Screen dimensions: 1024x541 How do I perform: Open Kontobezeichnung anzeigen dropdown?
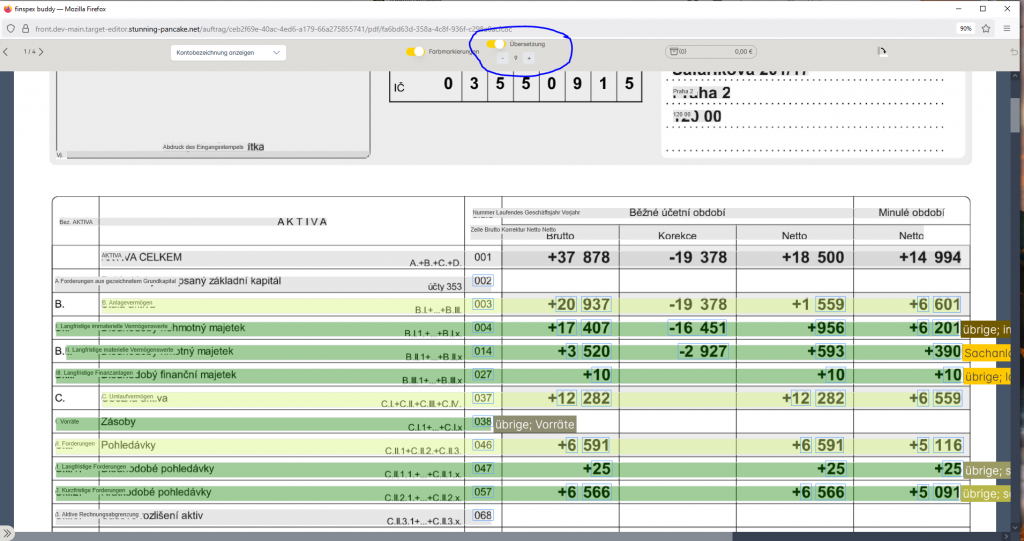[x=227, y=52]
